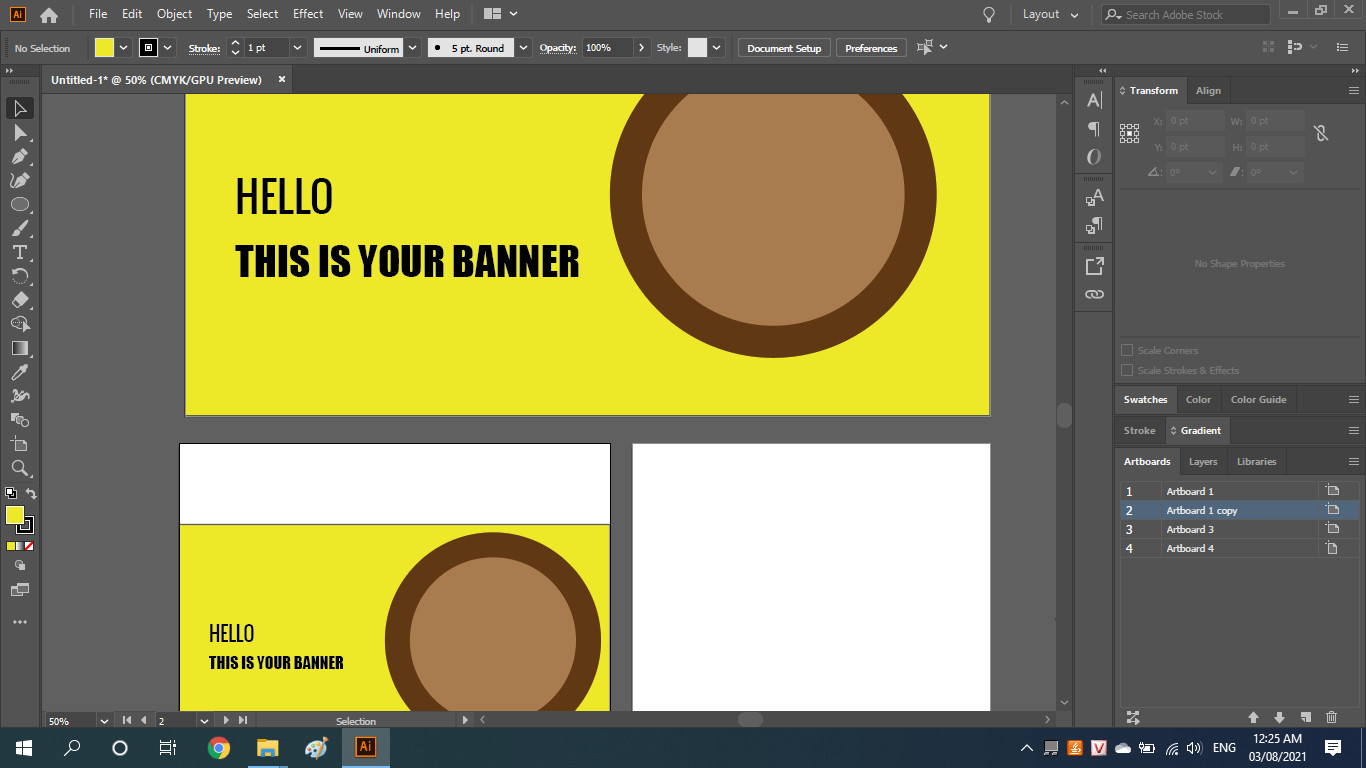The height and width of the screenshot is (768, 1366).
Task: Select the Paintbrush tool
Action: point(20,228)
